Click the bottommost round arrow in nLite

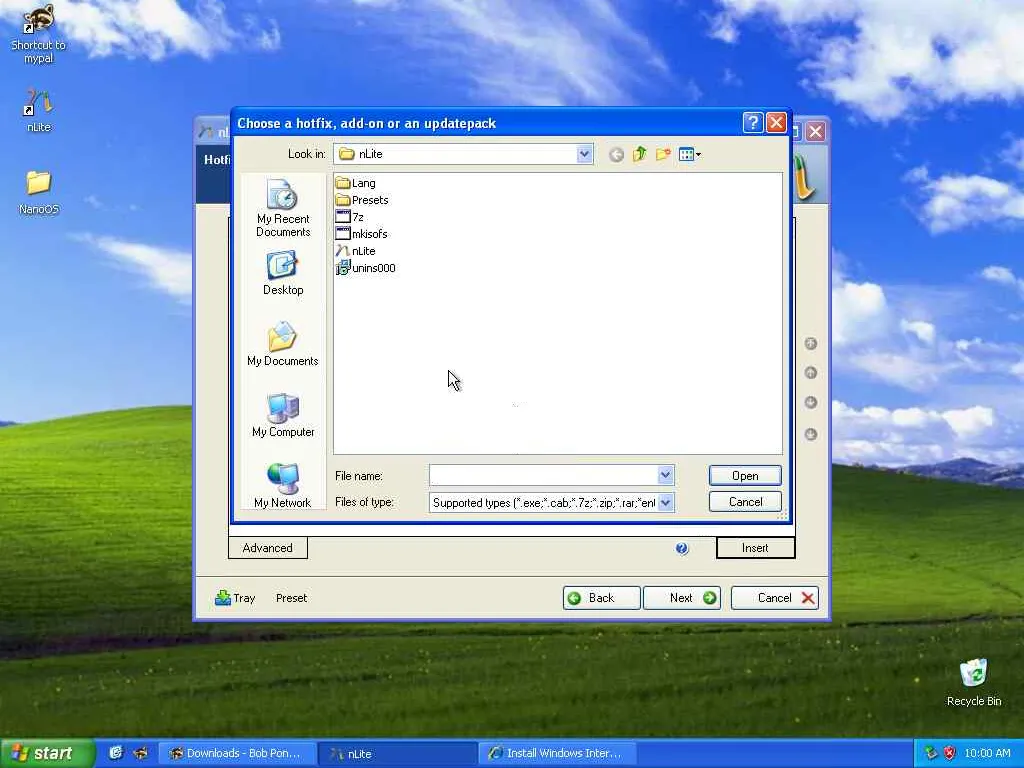coord(810,434)
